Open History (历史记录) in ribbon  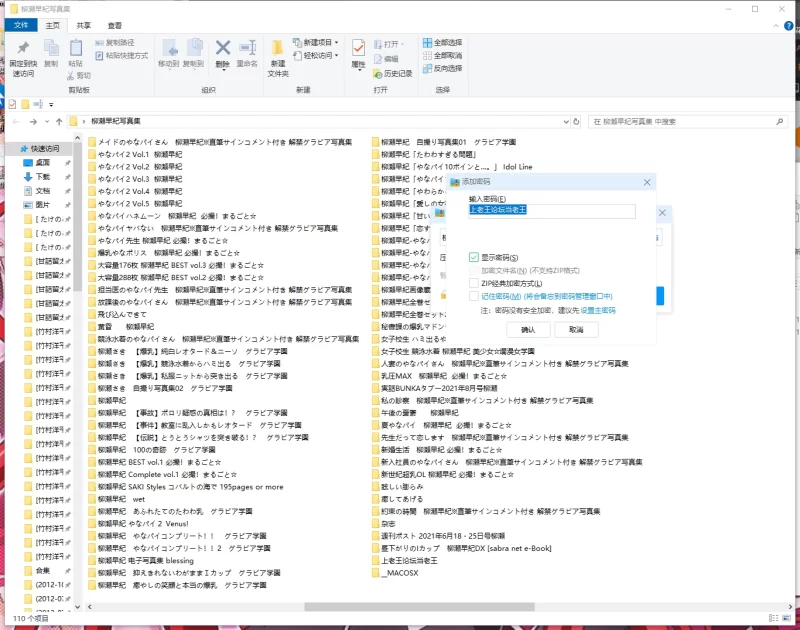click(x=393, y=73)
